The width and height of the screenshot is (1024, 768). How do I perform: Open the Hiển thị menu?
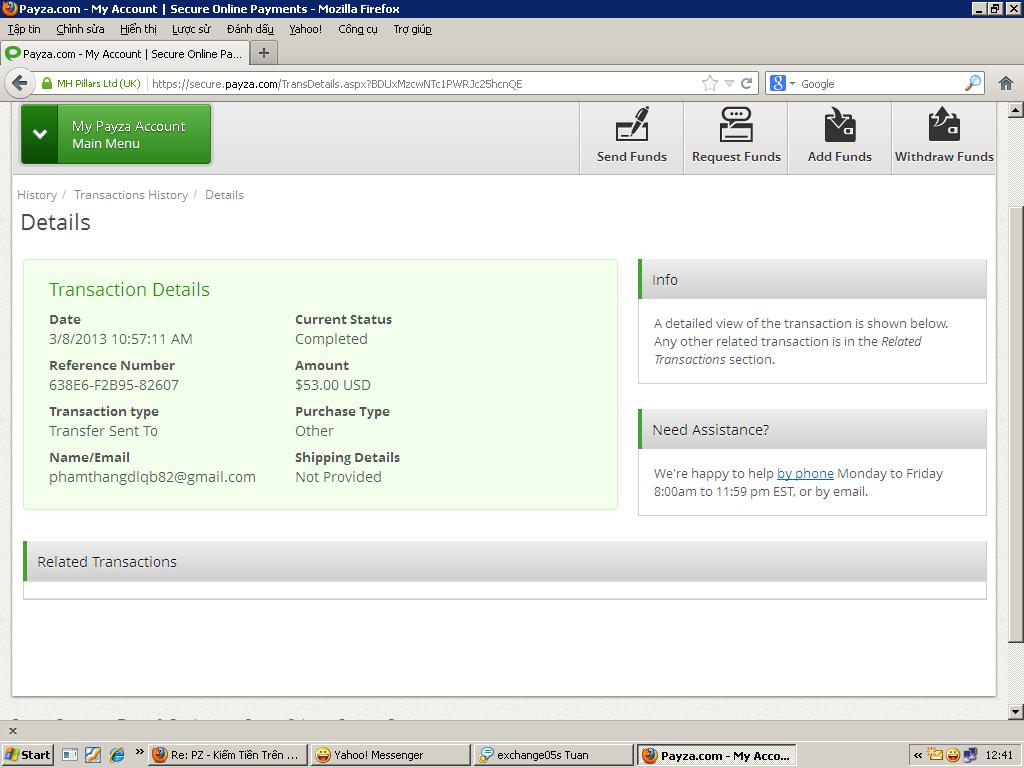(138, 29)
